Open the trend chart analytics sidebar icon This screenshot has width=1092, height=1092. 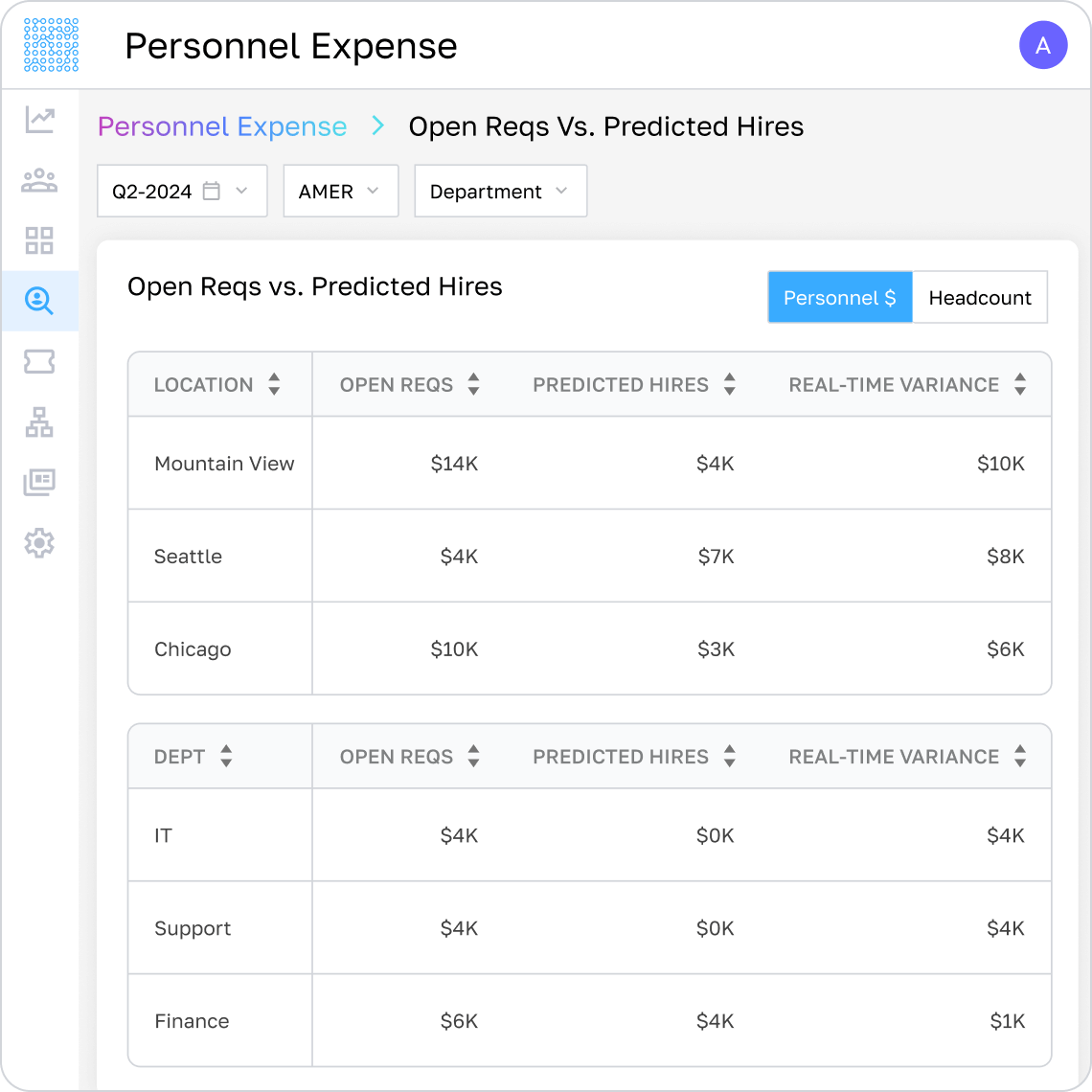tap(39, 120)
